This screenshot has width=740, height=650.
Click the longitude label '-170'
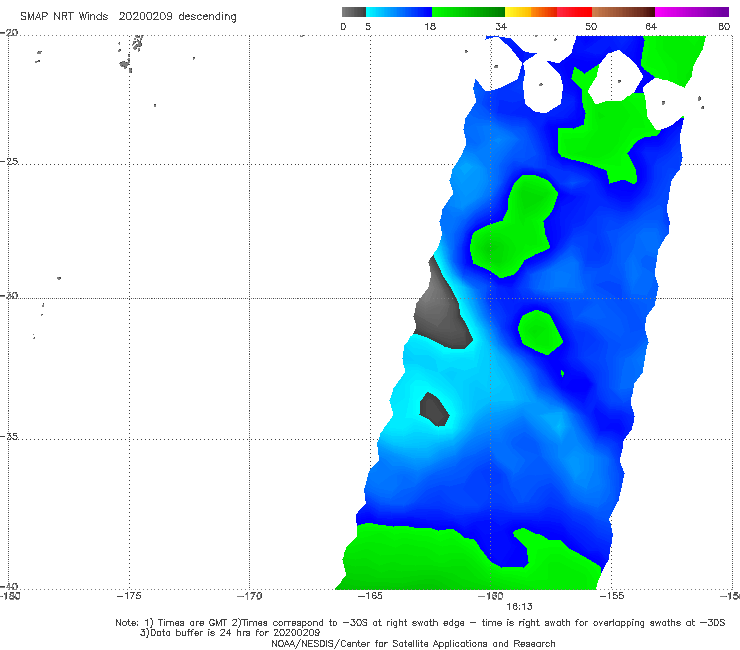[249, 596]
